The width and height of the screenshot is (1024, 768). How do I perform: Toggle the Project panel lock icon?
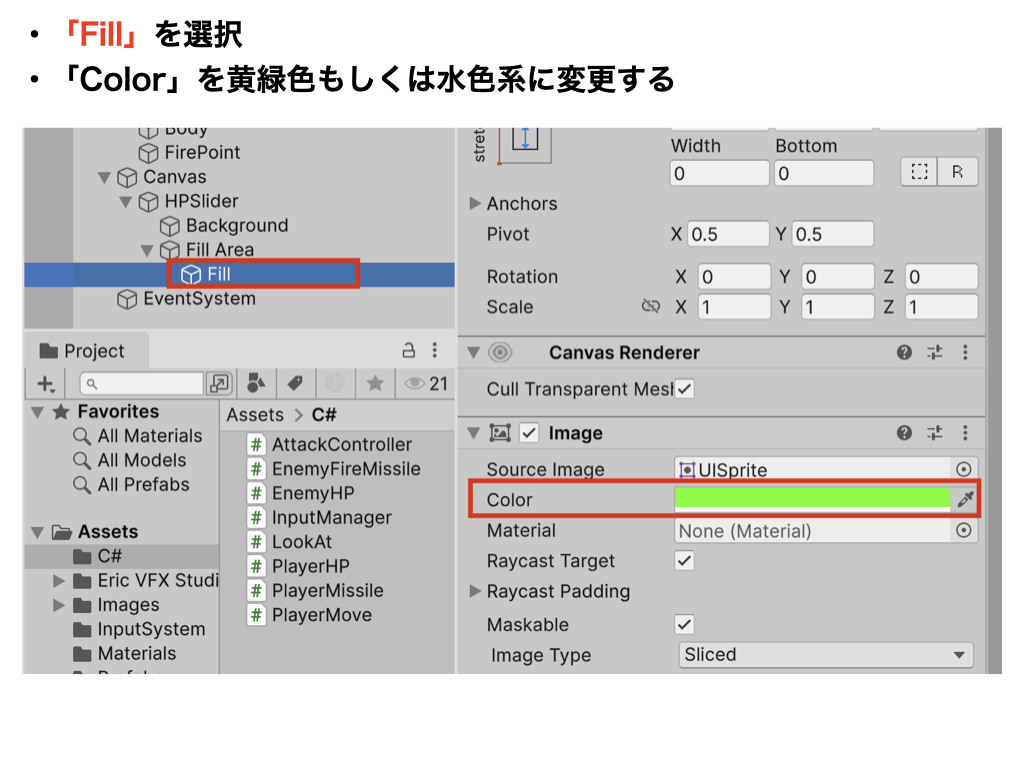tap(408, 351)
